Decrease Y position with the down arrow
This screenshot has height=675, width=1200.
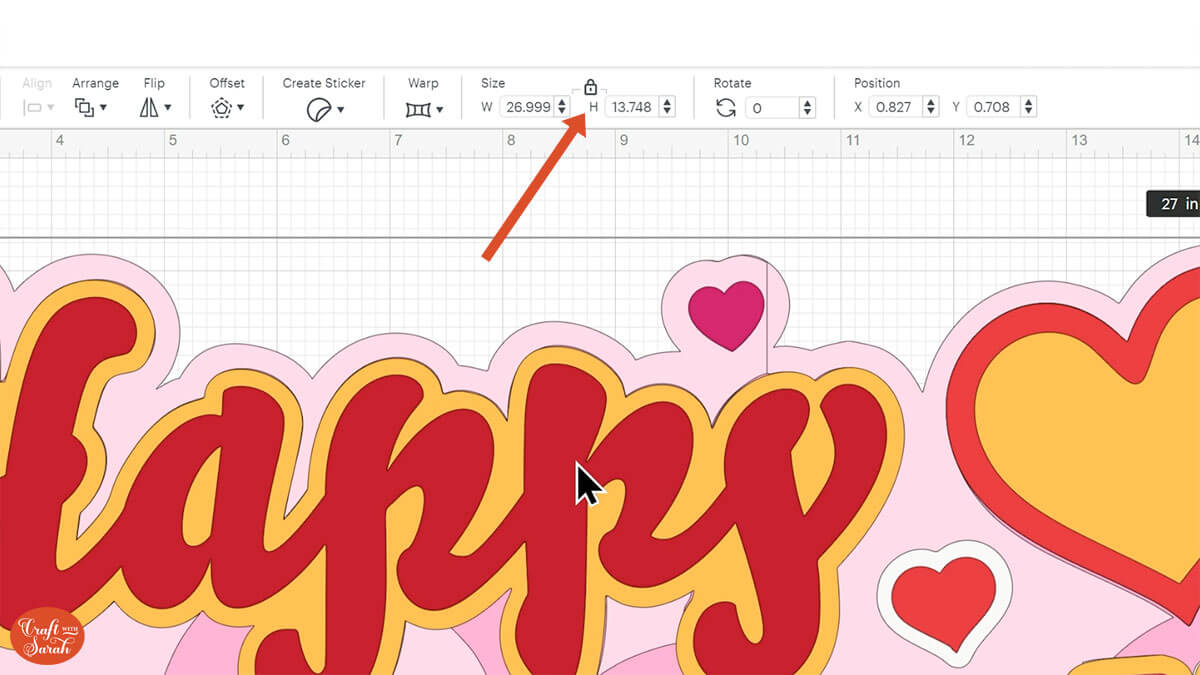(1029, 112)
